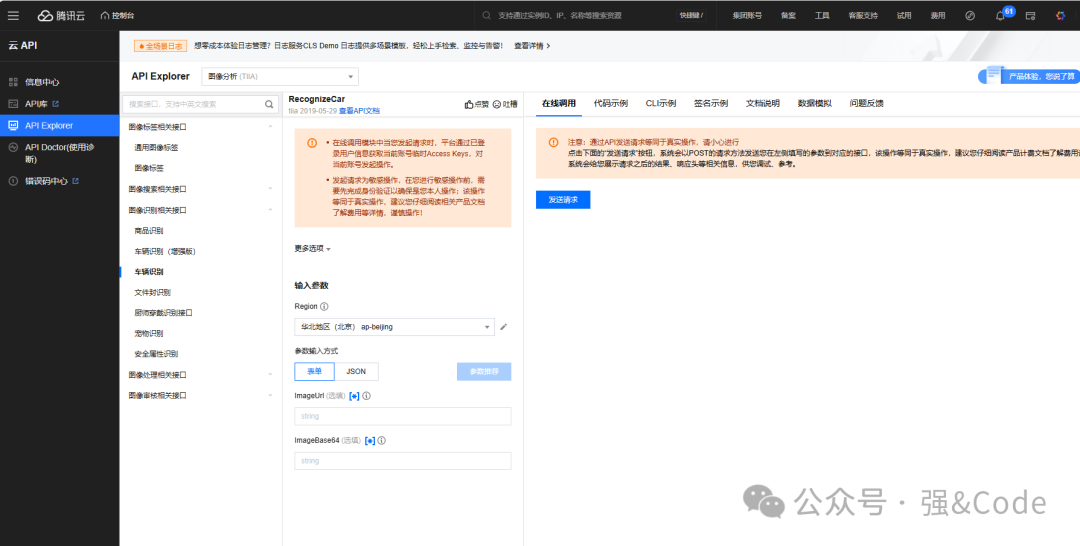Click the [*] icon next to ImageUrl
The width and height of the screenshot is (1080, 546).
click(355, 396)
